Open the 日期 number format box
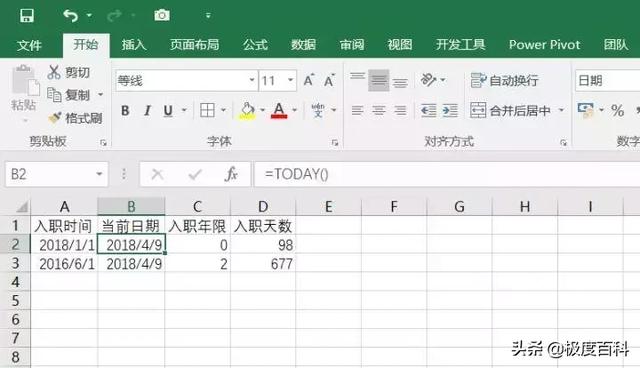The height and width of the screenshot is (368, 640). [607, 80]
